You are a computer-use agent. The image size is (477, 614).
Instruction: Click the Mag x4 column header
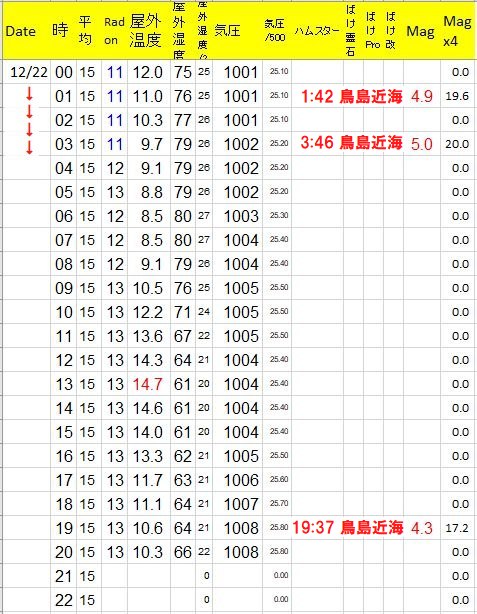(457, 31)
